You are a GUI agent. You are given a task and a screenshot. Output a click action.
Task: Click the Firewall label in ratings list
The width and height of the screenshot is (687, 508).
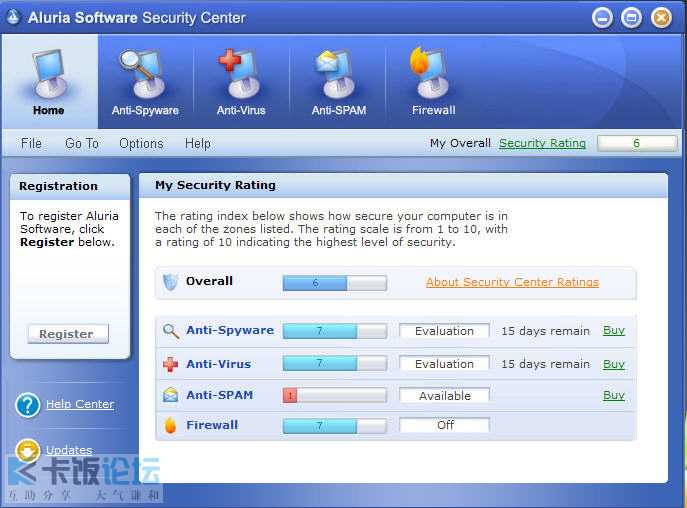click(x=212, y=425)
